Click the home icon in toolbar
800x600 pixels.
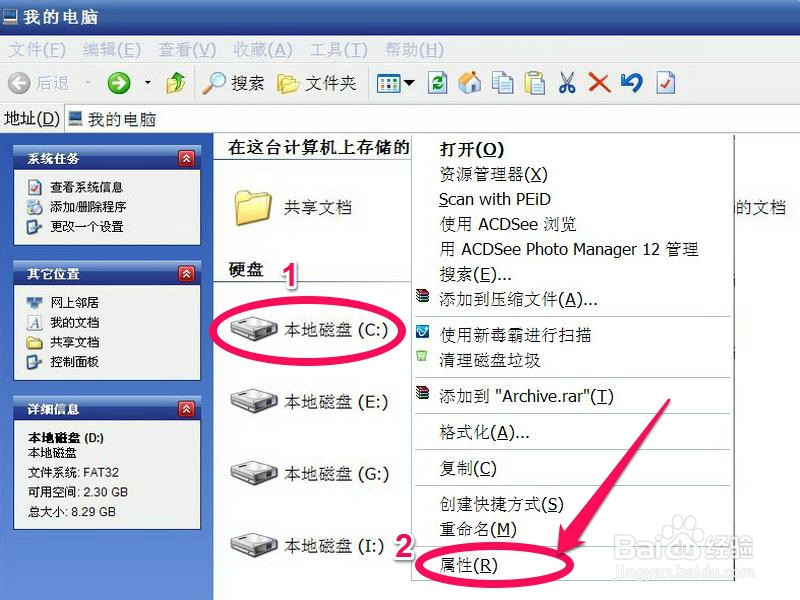coord(470,83)
